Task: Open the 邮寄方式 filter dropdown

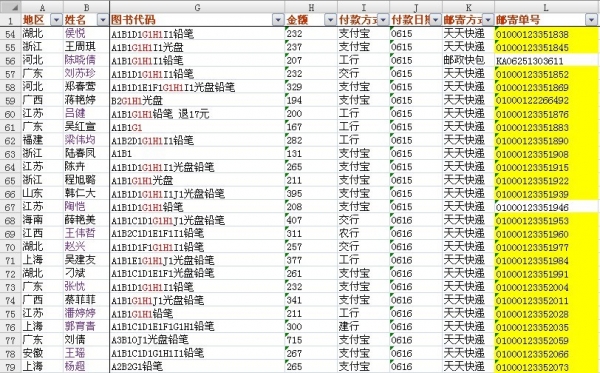Action: (488, 20)
